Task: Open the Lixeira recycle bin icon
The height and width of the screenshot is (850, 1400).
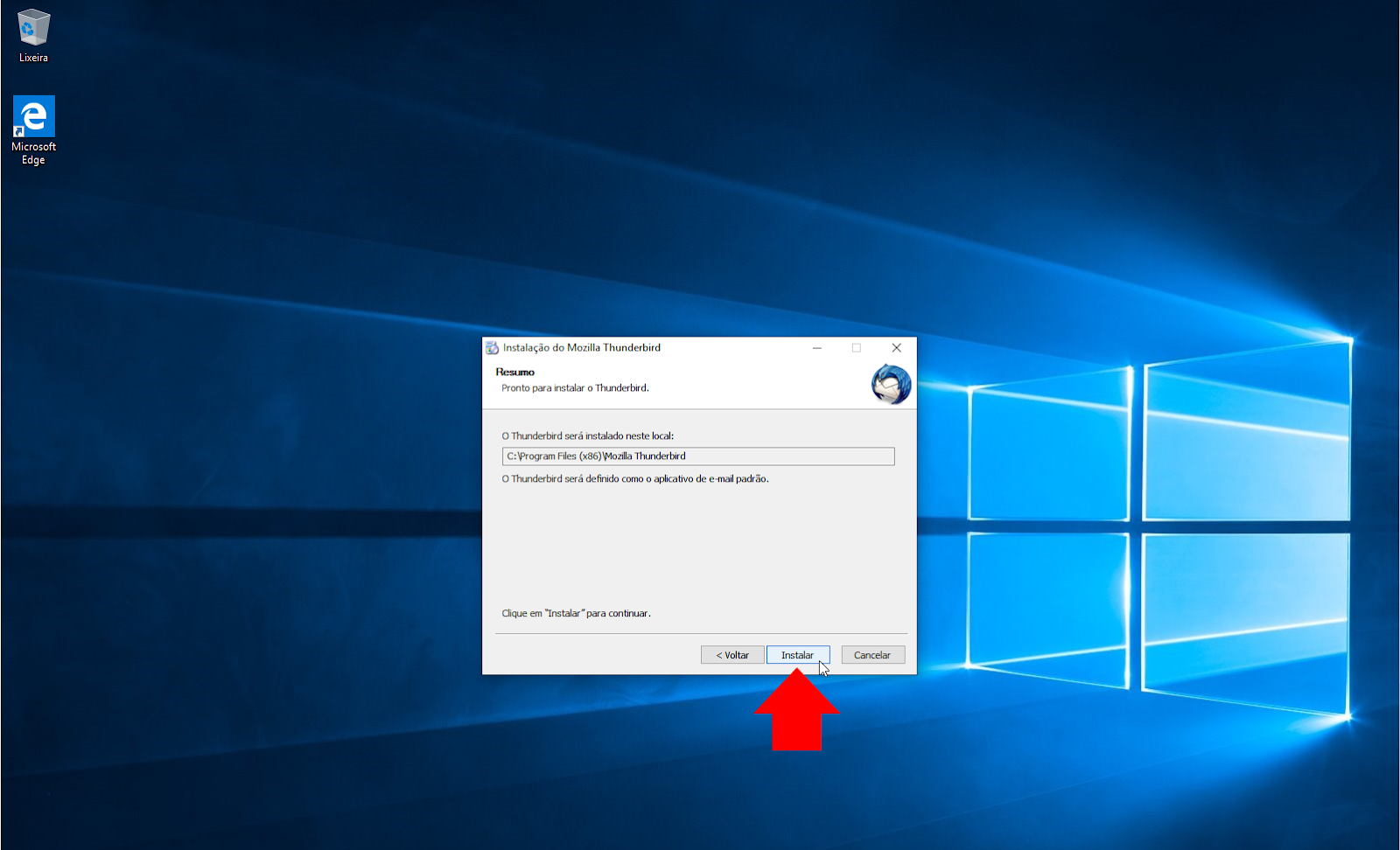Action: coord(33,36)
